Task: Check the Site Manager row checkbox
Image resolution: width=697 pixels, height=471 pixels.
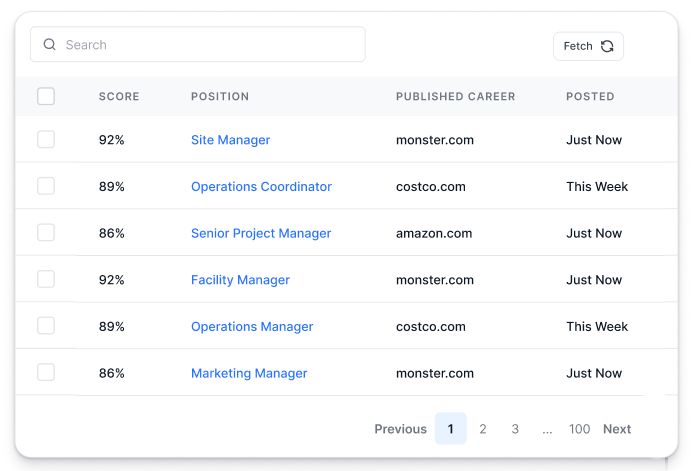Action: point(46,140)
